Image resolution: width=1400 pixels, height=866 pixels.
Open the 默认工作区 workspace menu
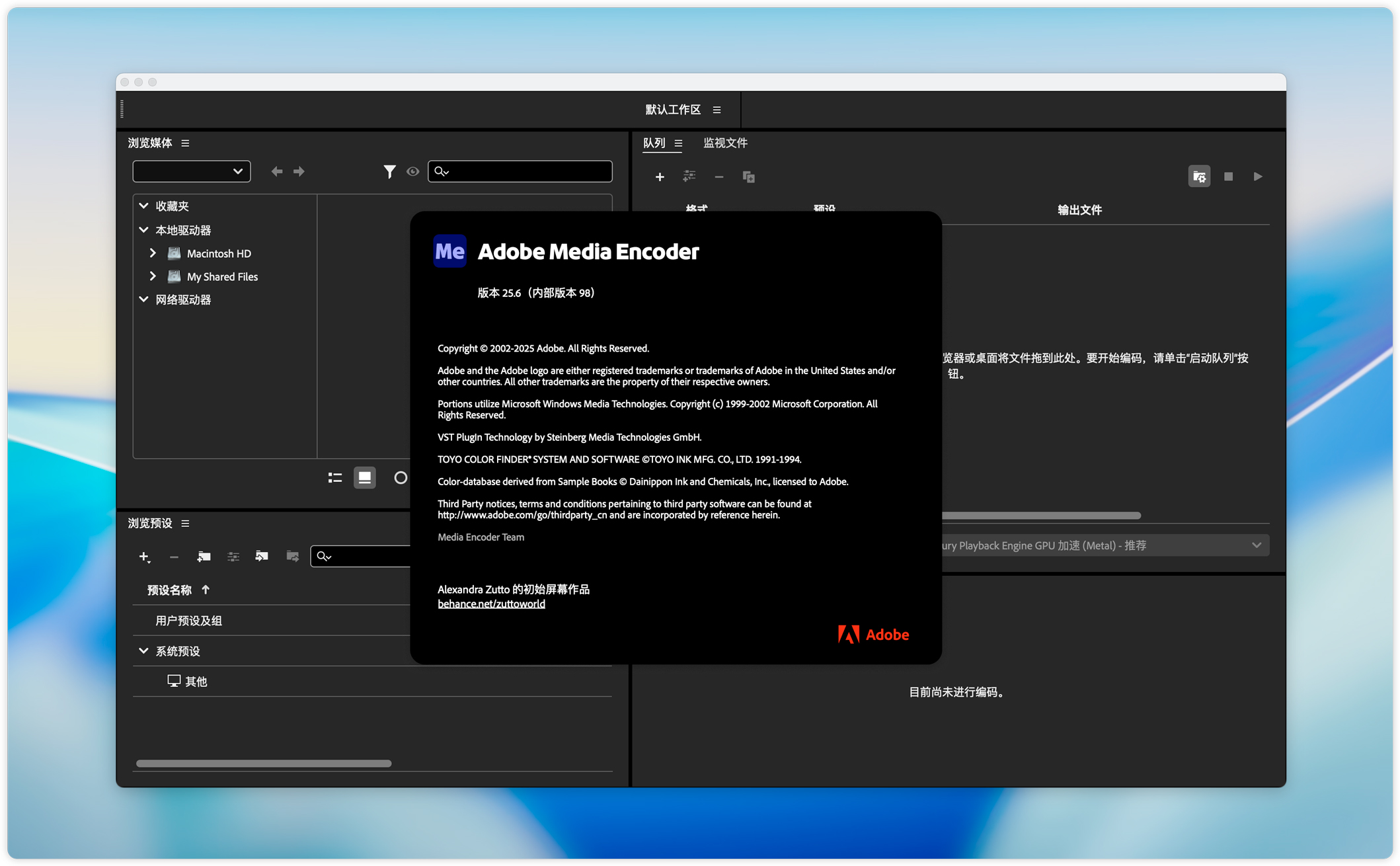click(x=717, y=110)
